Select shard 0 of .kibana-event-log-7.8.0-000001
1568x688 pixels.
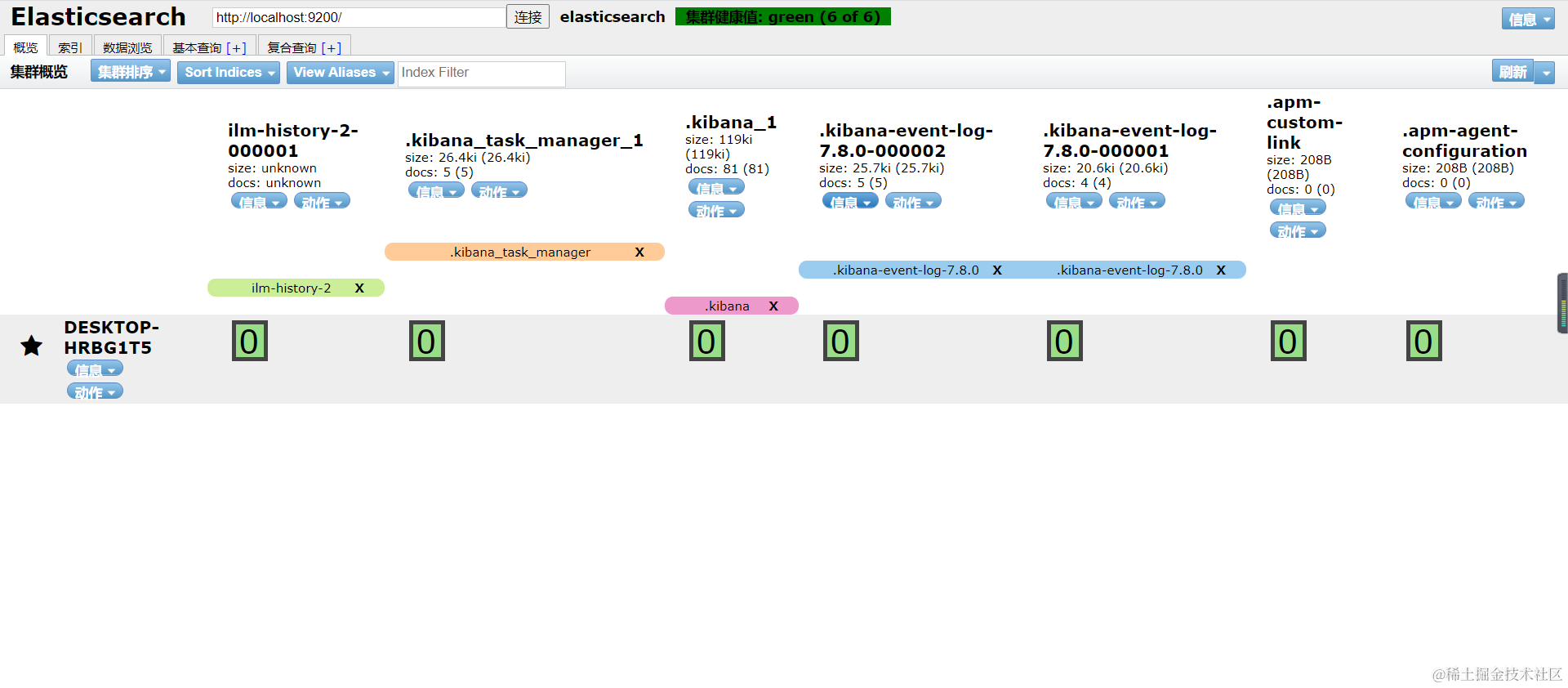(x=1065, y=342)
